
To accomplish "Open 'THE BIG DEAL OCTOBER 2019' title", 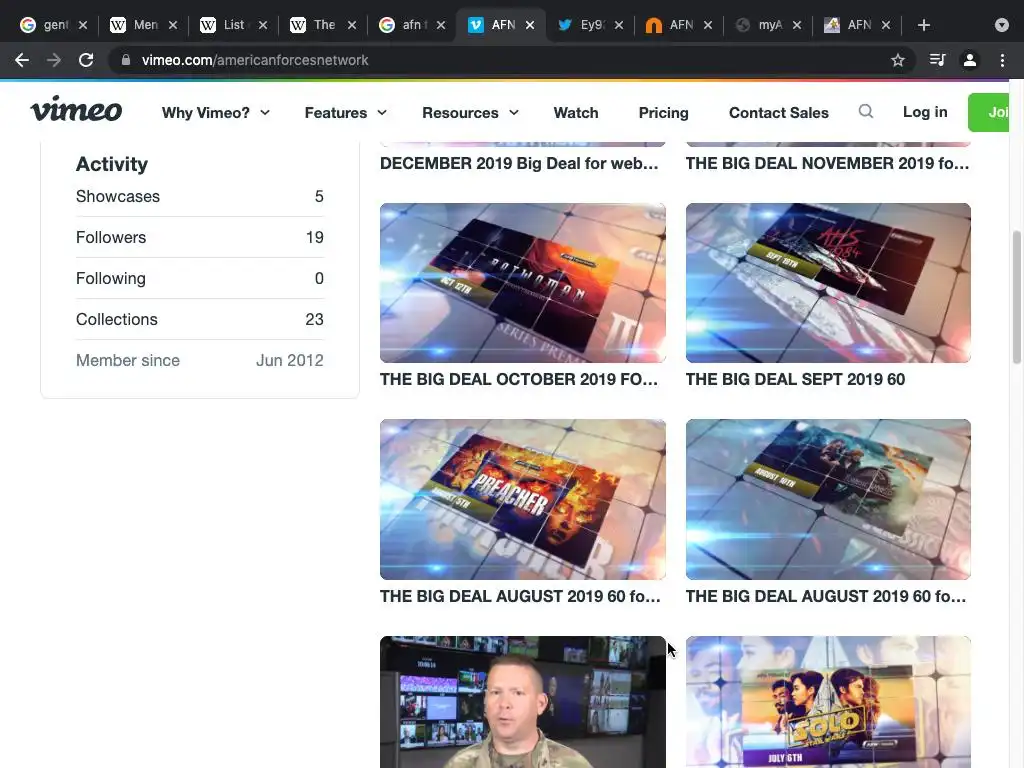I will pos(519,379).
